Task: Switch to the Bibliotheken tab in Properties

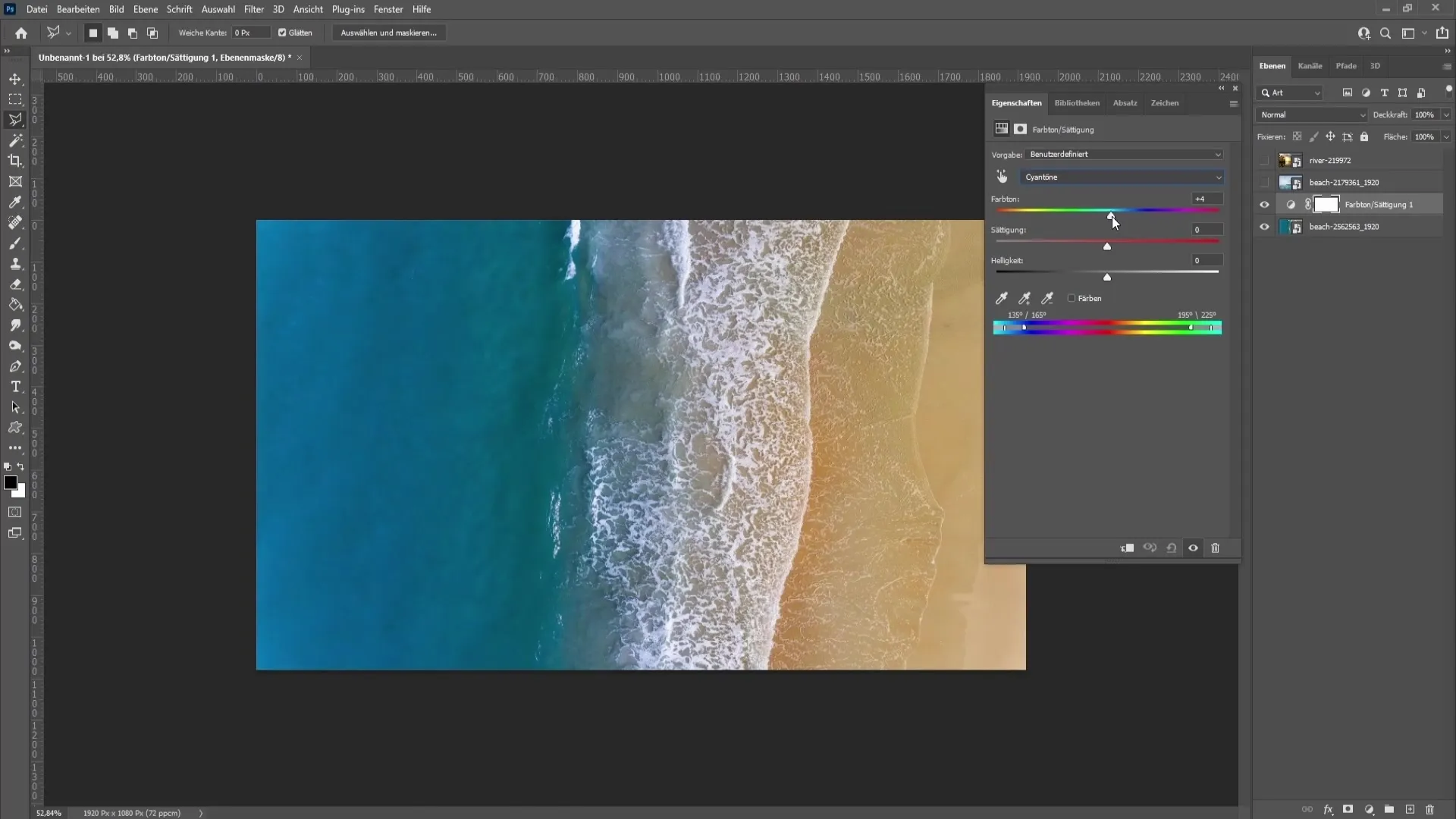Action: pyautogui.click(x=1077, y=103)
